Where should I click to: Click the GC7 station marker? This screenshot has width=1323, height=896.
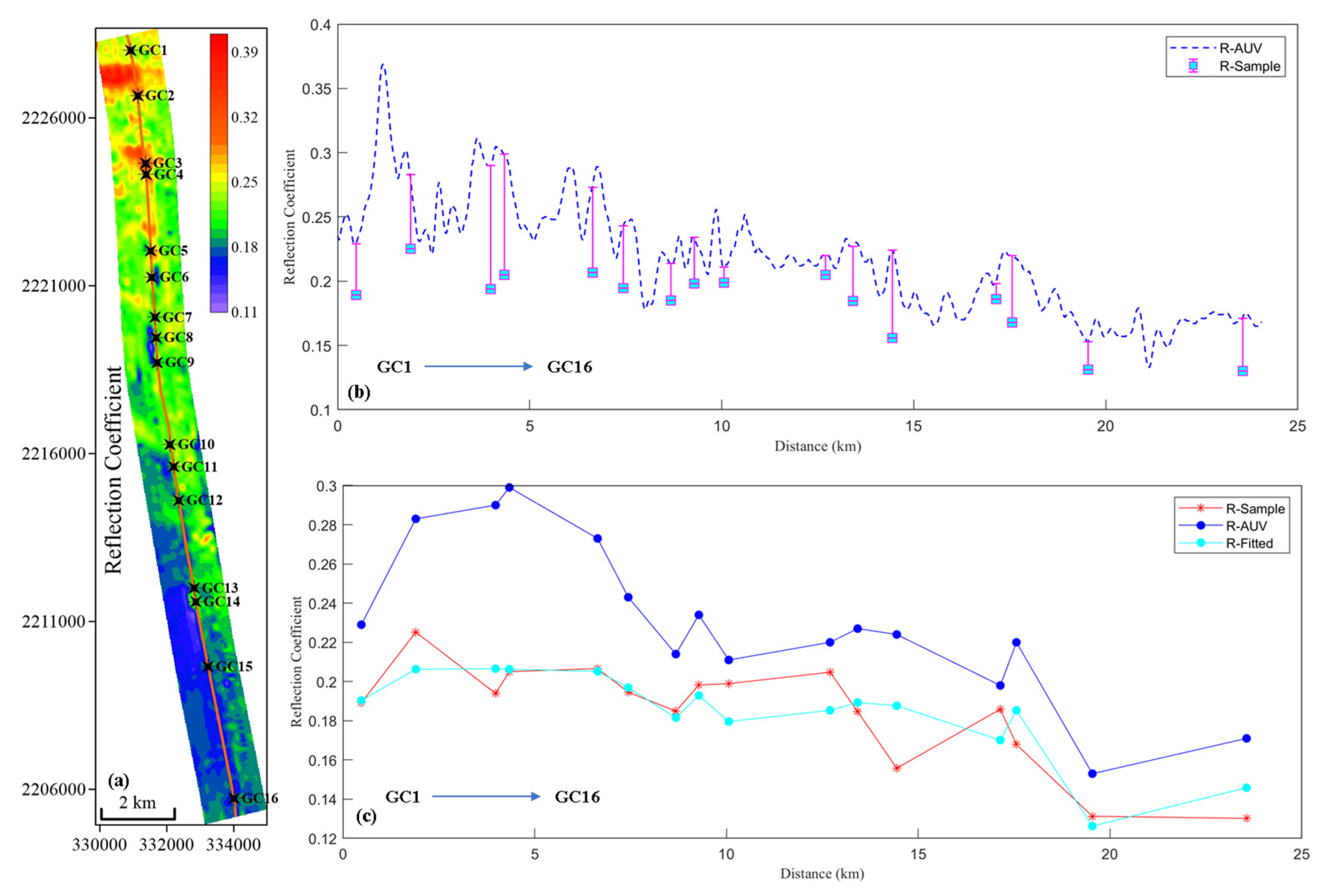[155, 317]
